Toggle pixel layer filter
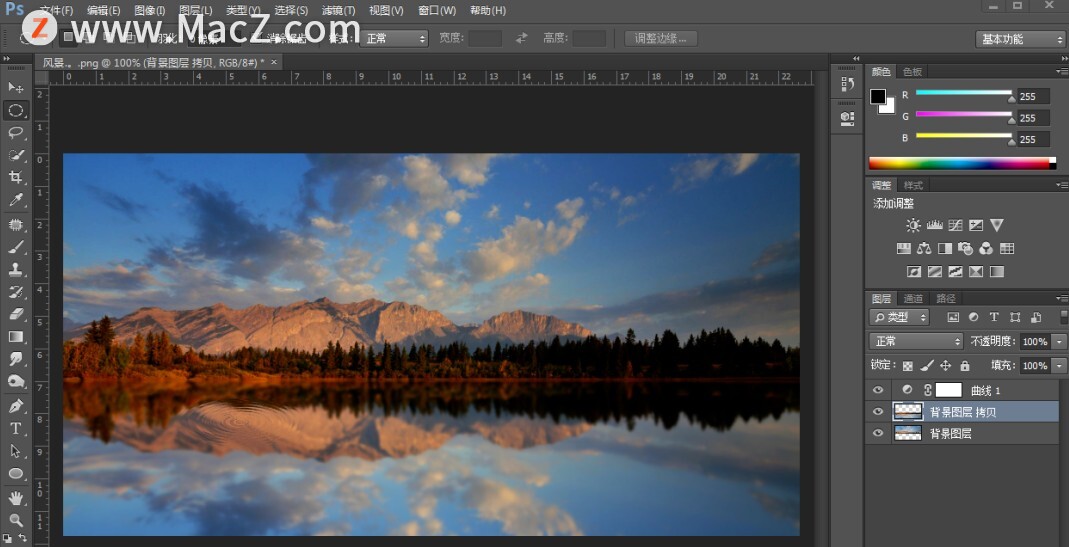1069x547 pixels. (x=953, y=317)
